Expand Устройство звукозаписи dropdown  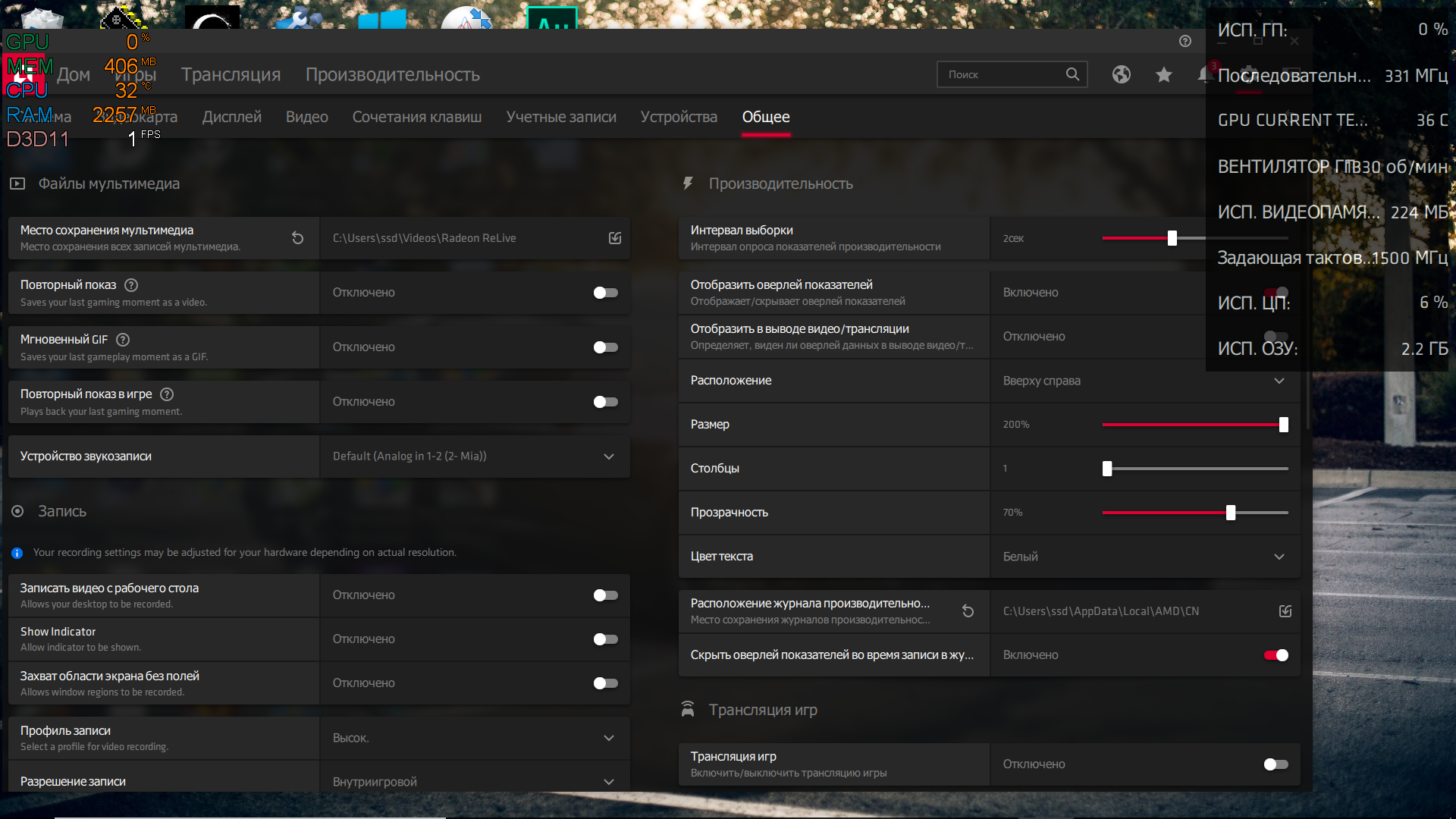(608, 457)
